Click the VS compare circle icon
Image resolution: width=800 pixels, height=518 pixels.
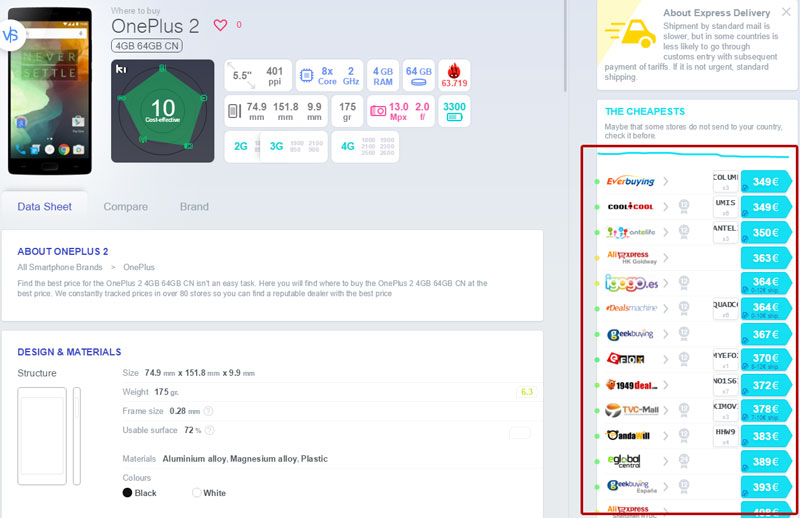pyautogui.click(x=10, y=35)
